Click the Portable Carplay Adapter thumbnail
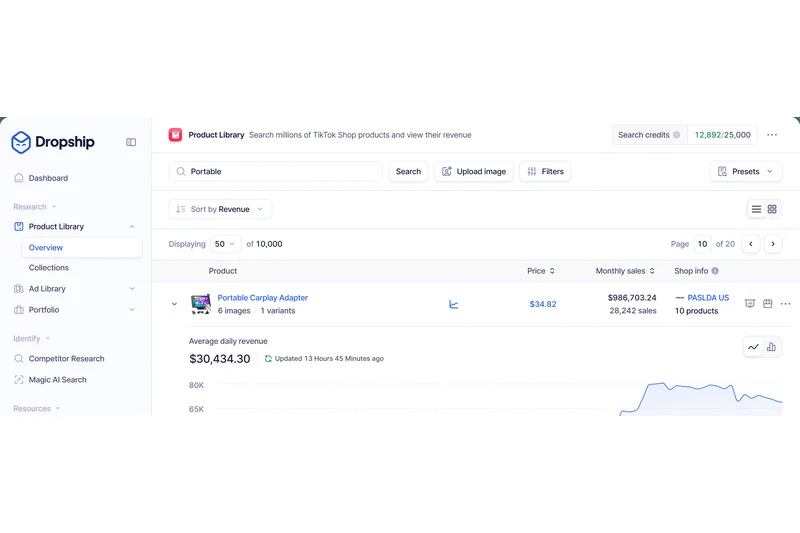The width and height of the screenshot is (800, 533). (x=201, y=304)
